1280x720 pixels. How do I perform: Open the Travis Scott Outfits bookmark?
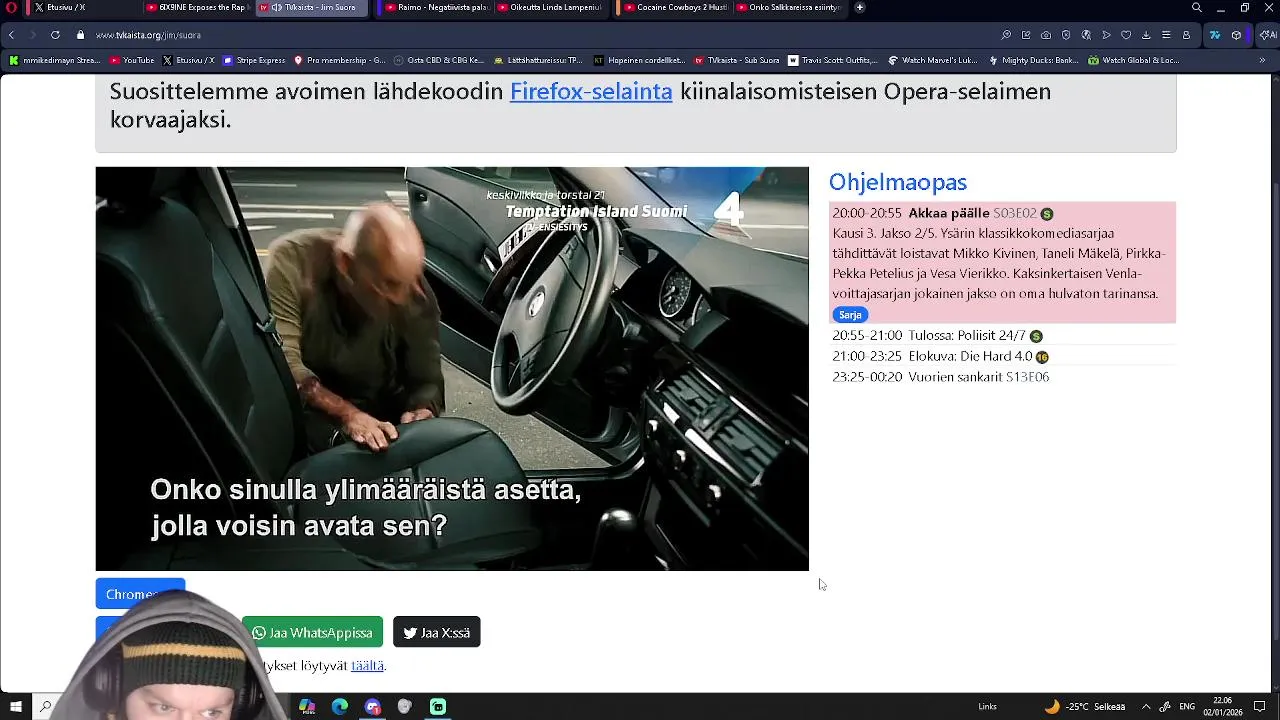click(x=832, y=60)
